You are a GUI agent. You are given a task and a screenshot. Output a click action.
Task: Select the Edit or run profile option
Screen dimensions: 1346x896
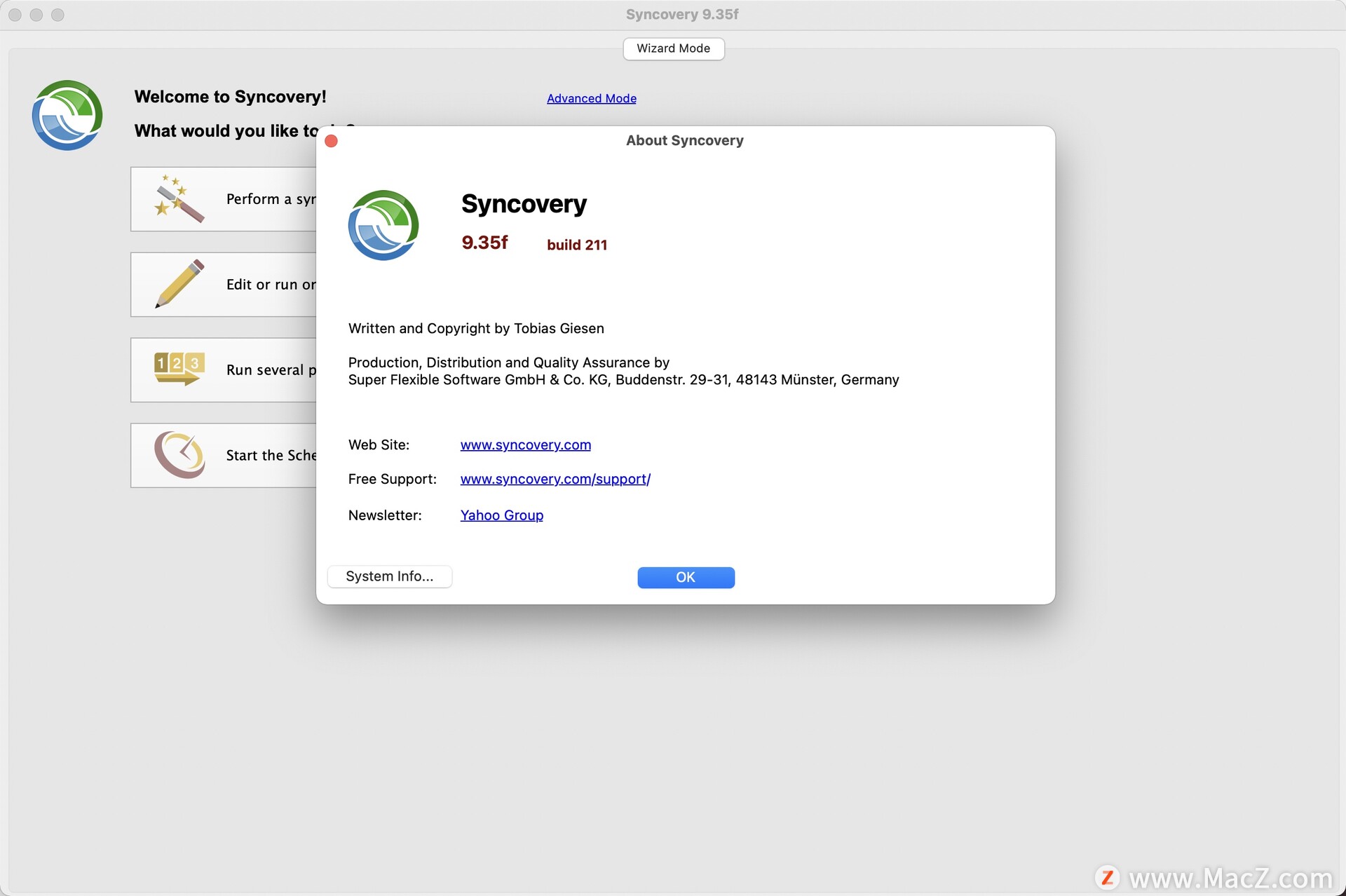[x=224, y=285]
